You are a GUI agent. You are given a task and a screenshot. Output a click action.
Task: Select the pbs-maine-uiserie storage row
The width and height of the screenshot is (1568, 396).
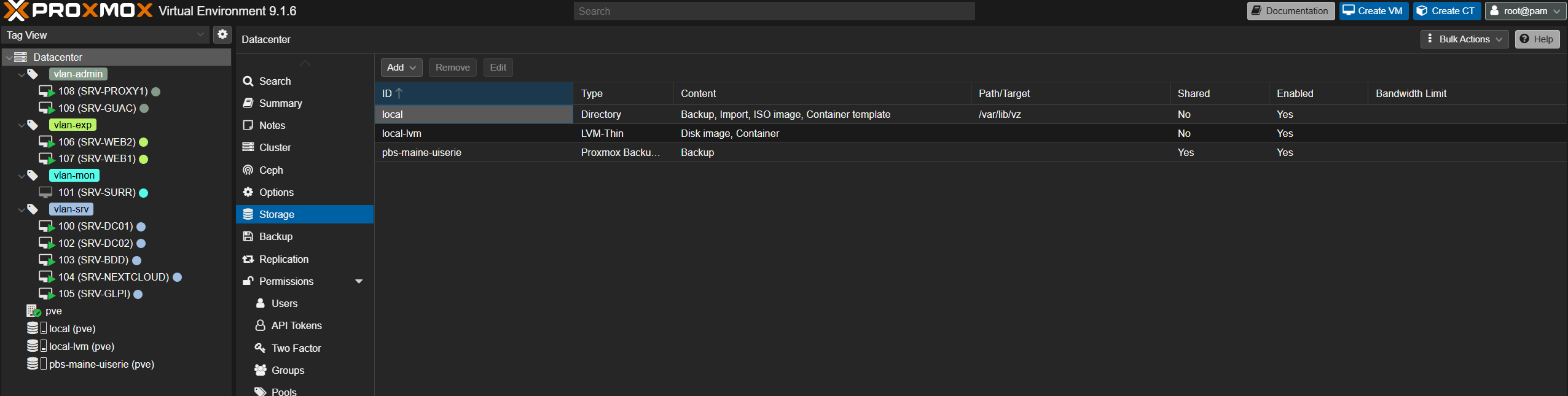tap(971, 152)
